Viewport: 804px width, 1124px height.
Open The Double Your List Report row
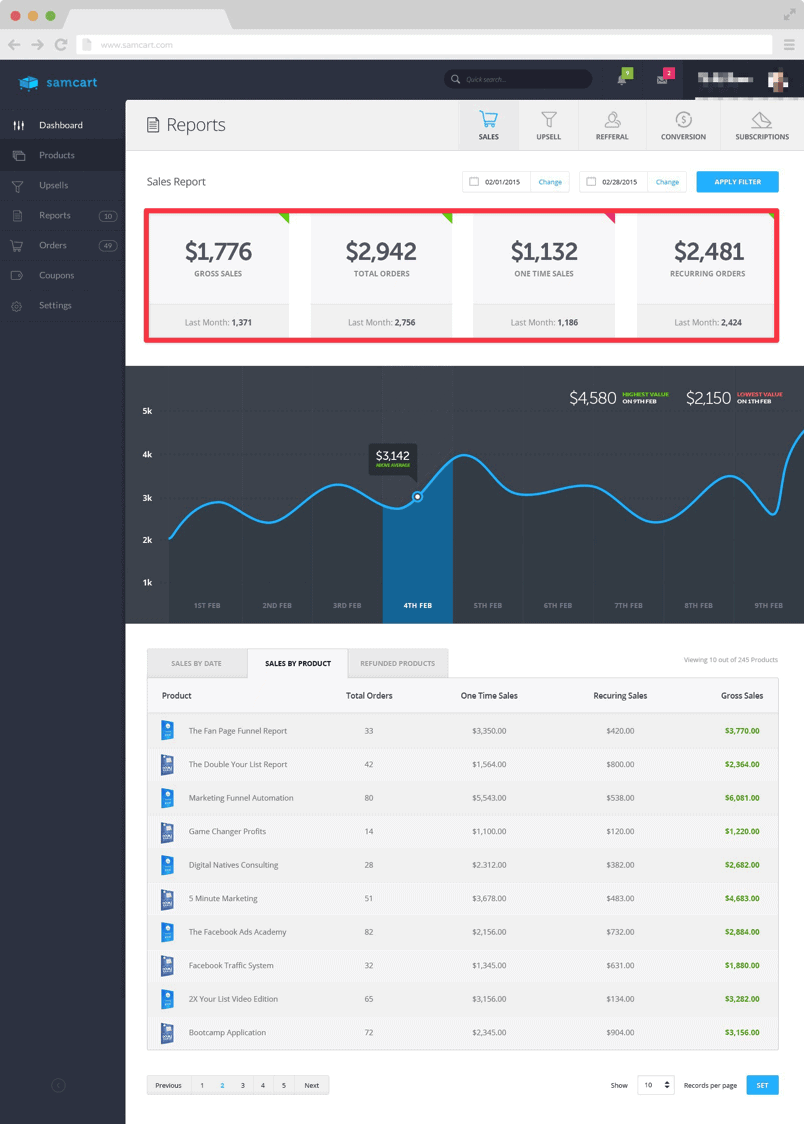tap(463, 765)
